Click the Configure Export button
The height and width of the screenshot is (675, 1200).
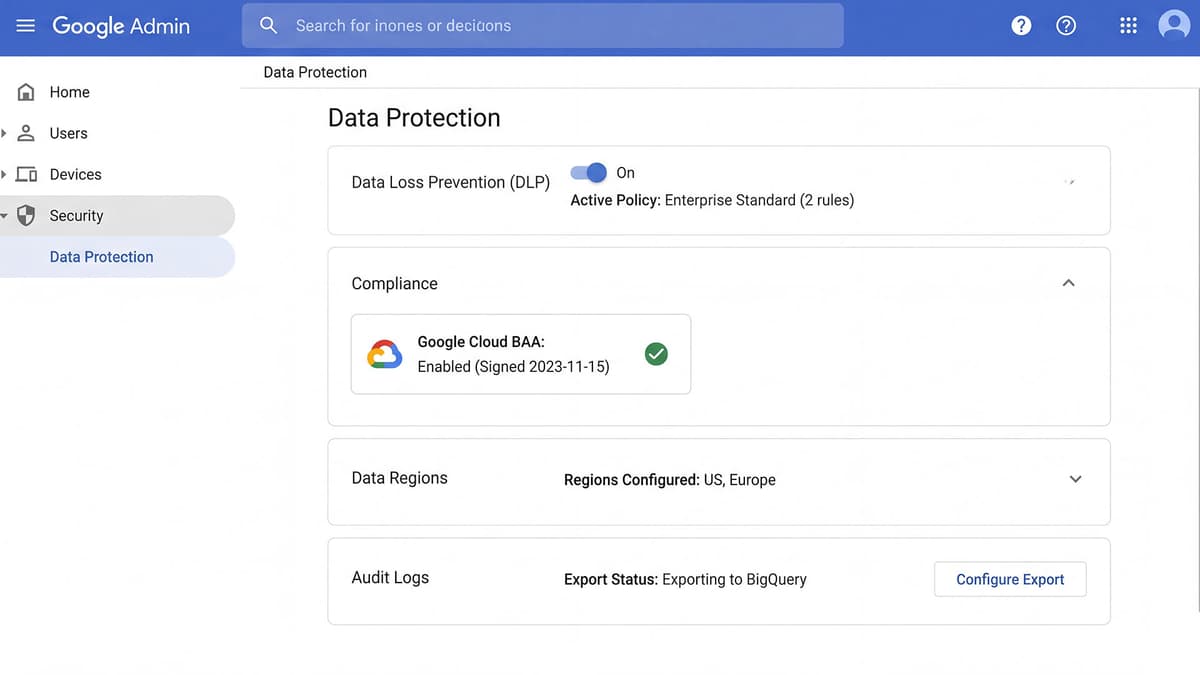[x=1009, y=579]
